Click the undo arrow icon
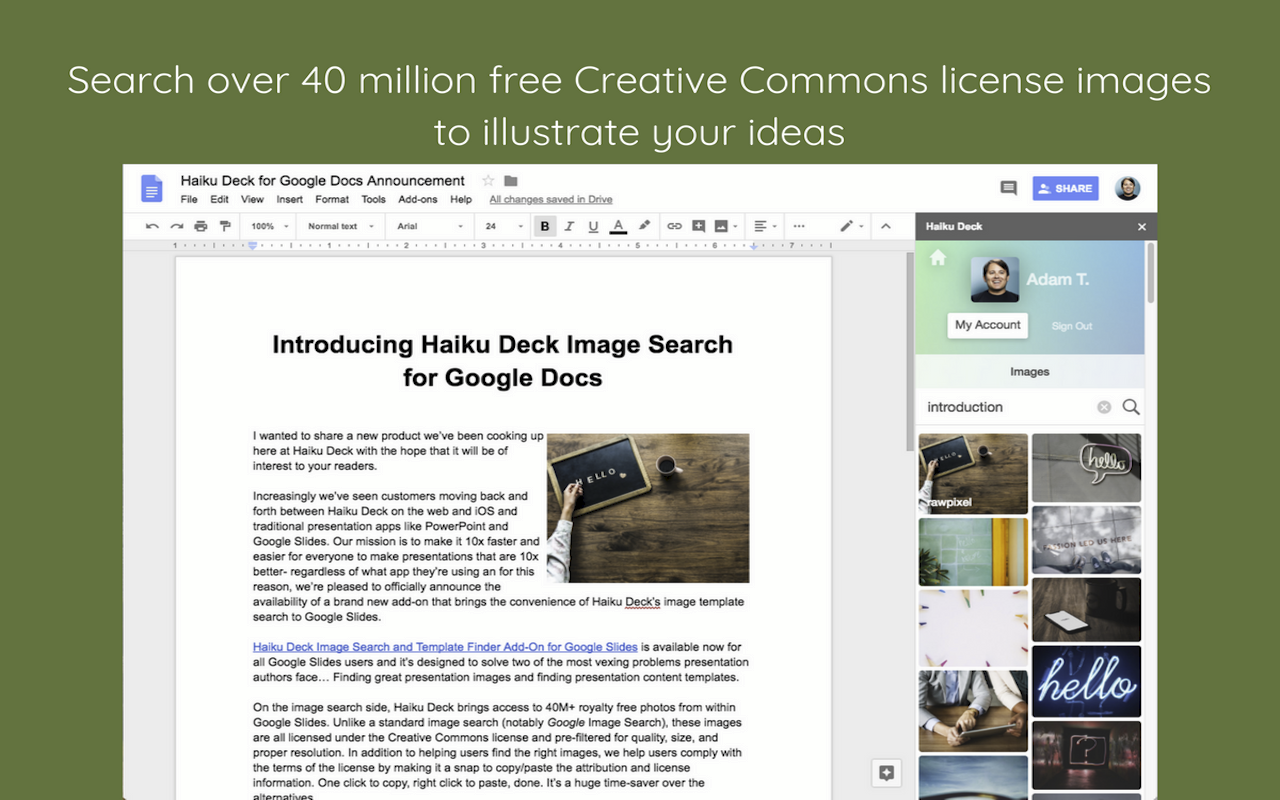 pos(152,226)
